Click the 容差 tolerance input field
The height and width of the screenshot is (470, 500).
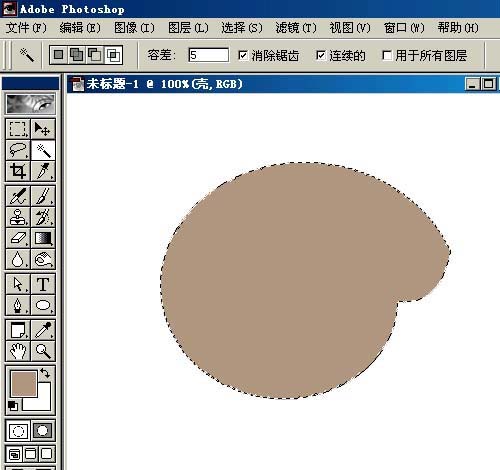coord(209,55)
